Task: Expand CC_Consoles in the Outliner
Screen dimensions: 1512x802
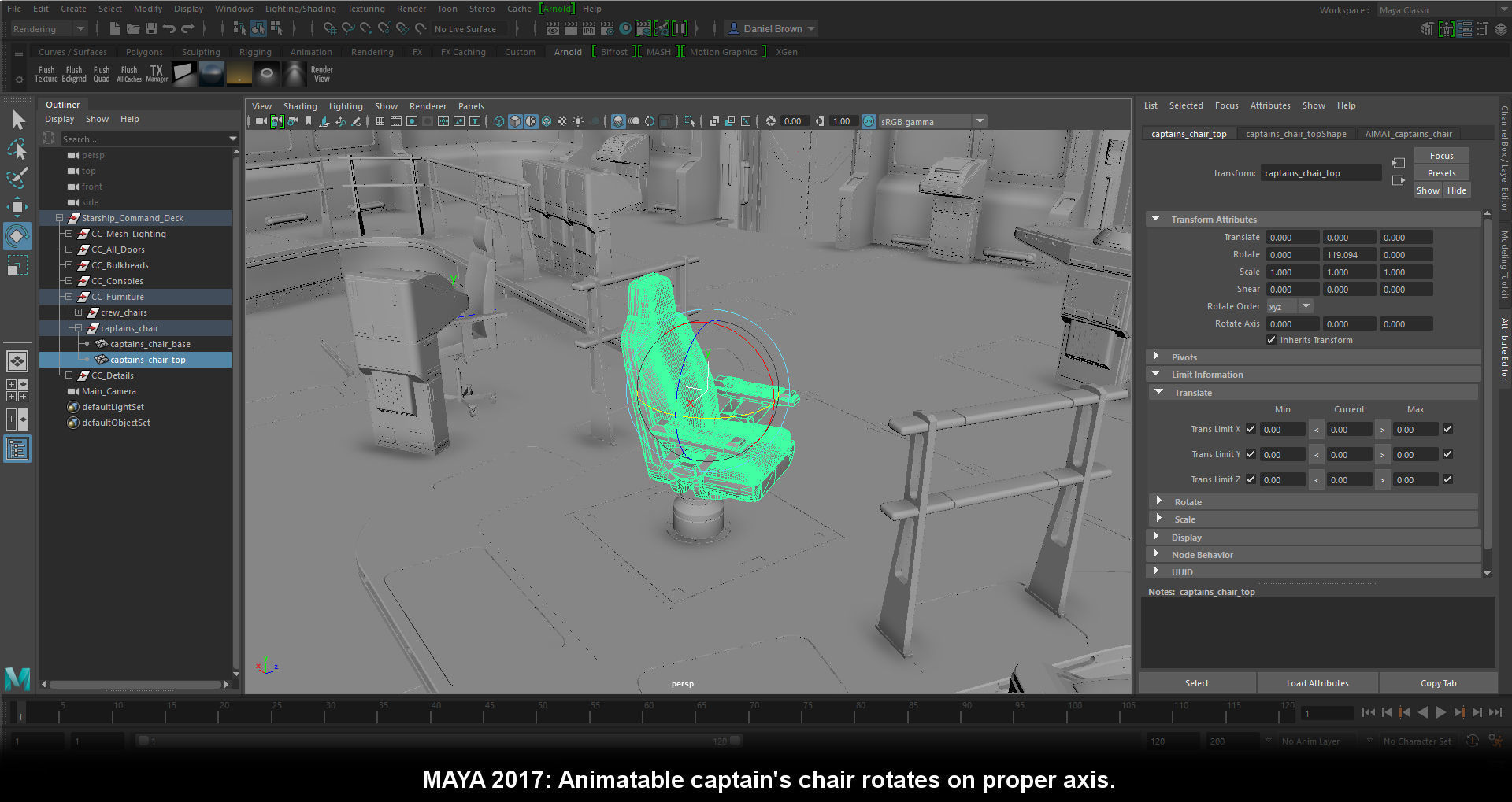Action: (69, 281)
